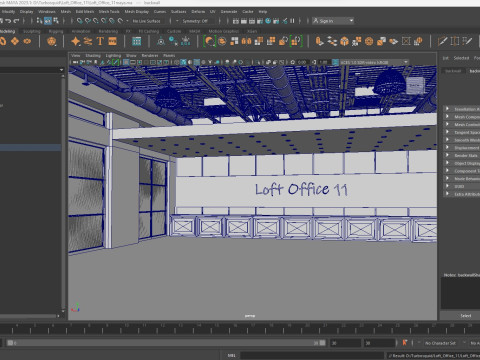Open the viewport Renderer menu
The width and height of the screenshot is (480, 360).
(x=150, y=56)
